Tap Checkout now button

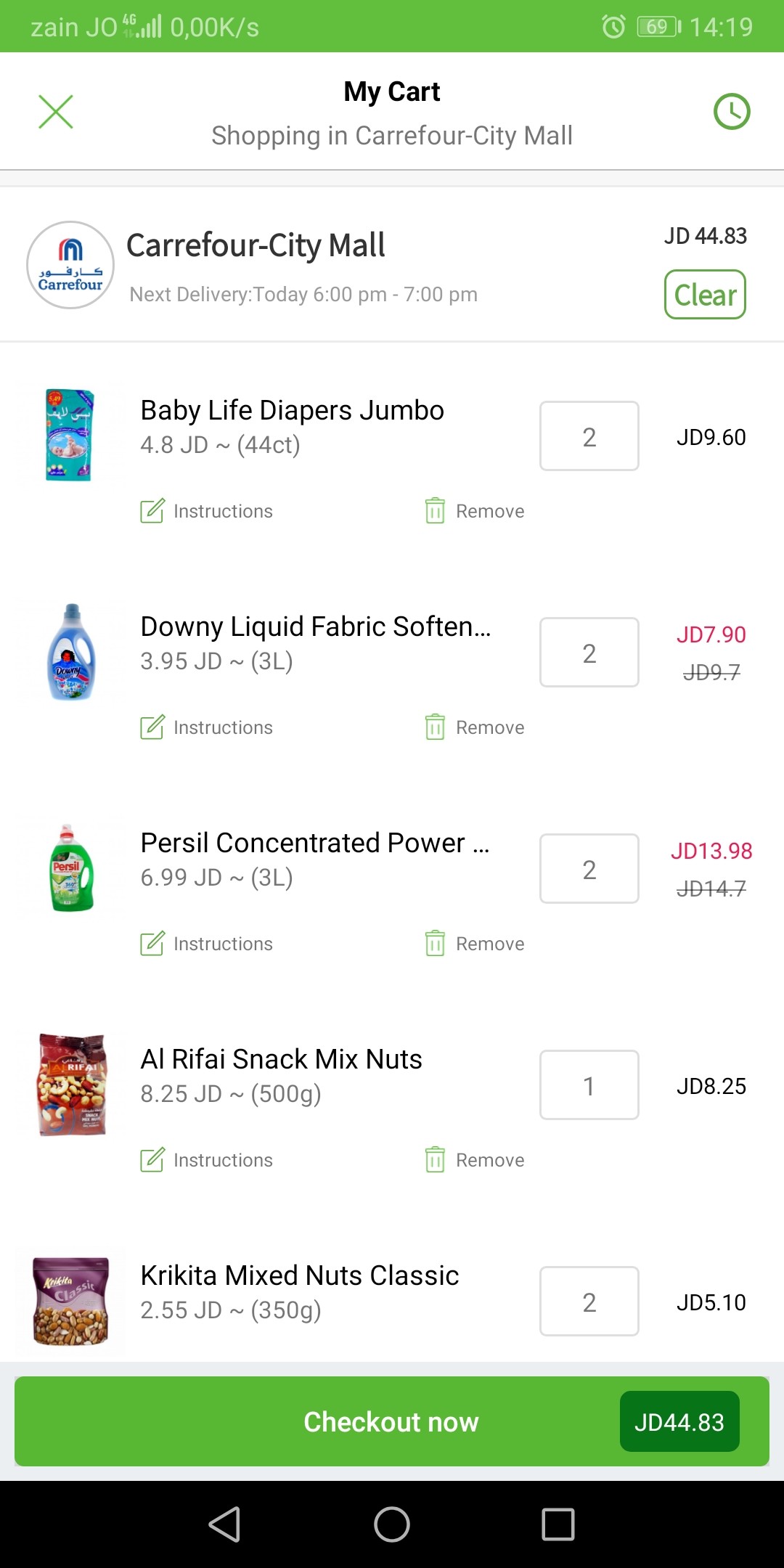391,1421
